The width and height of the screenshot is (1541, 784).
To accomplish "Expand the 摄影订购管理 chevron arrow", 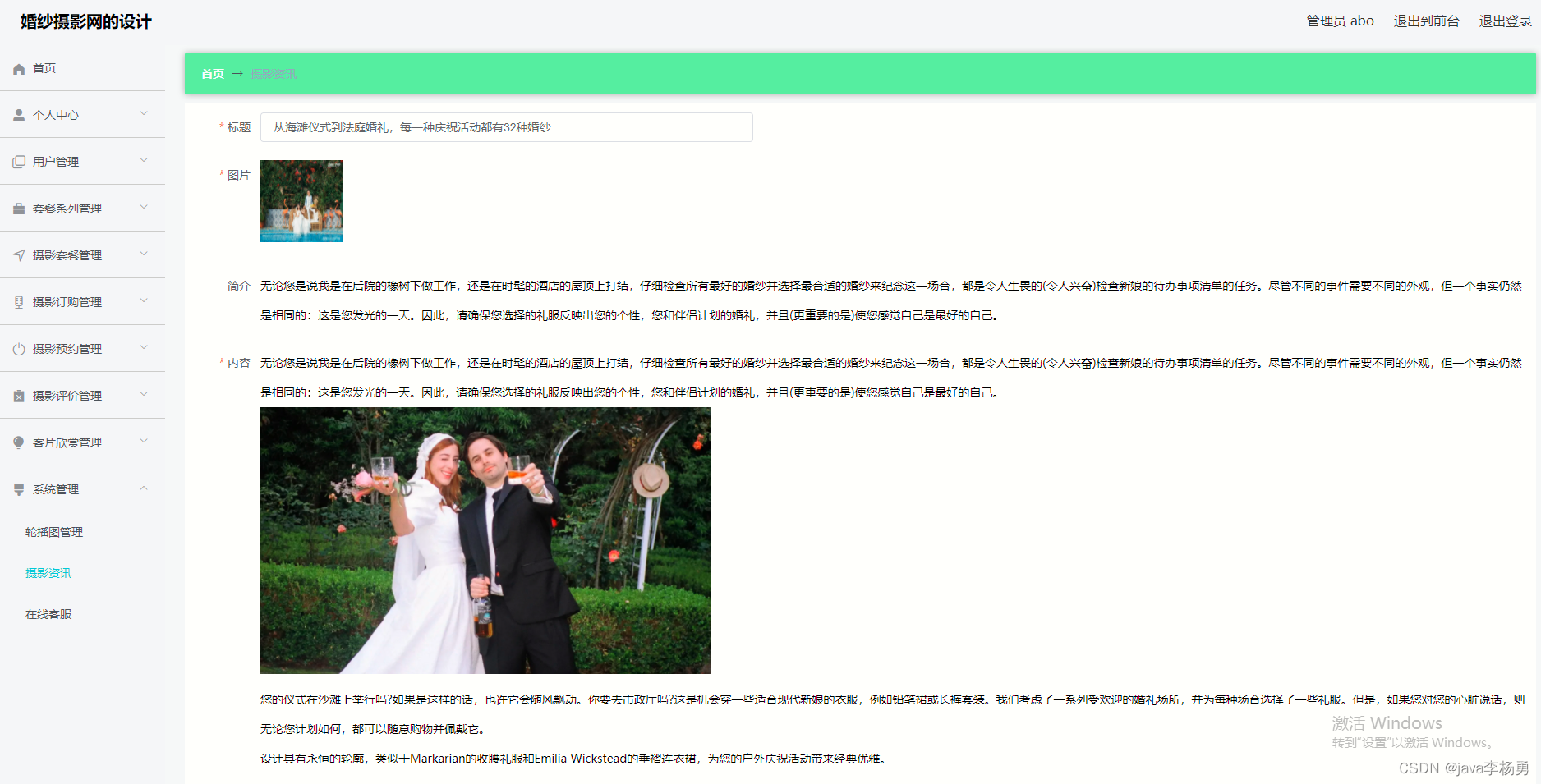I will 144,301.
